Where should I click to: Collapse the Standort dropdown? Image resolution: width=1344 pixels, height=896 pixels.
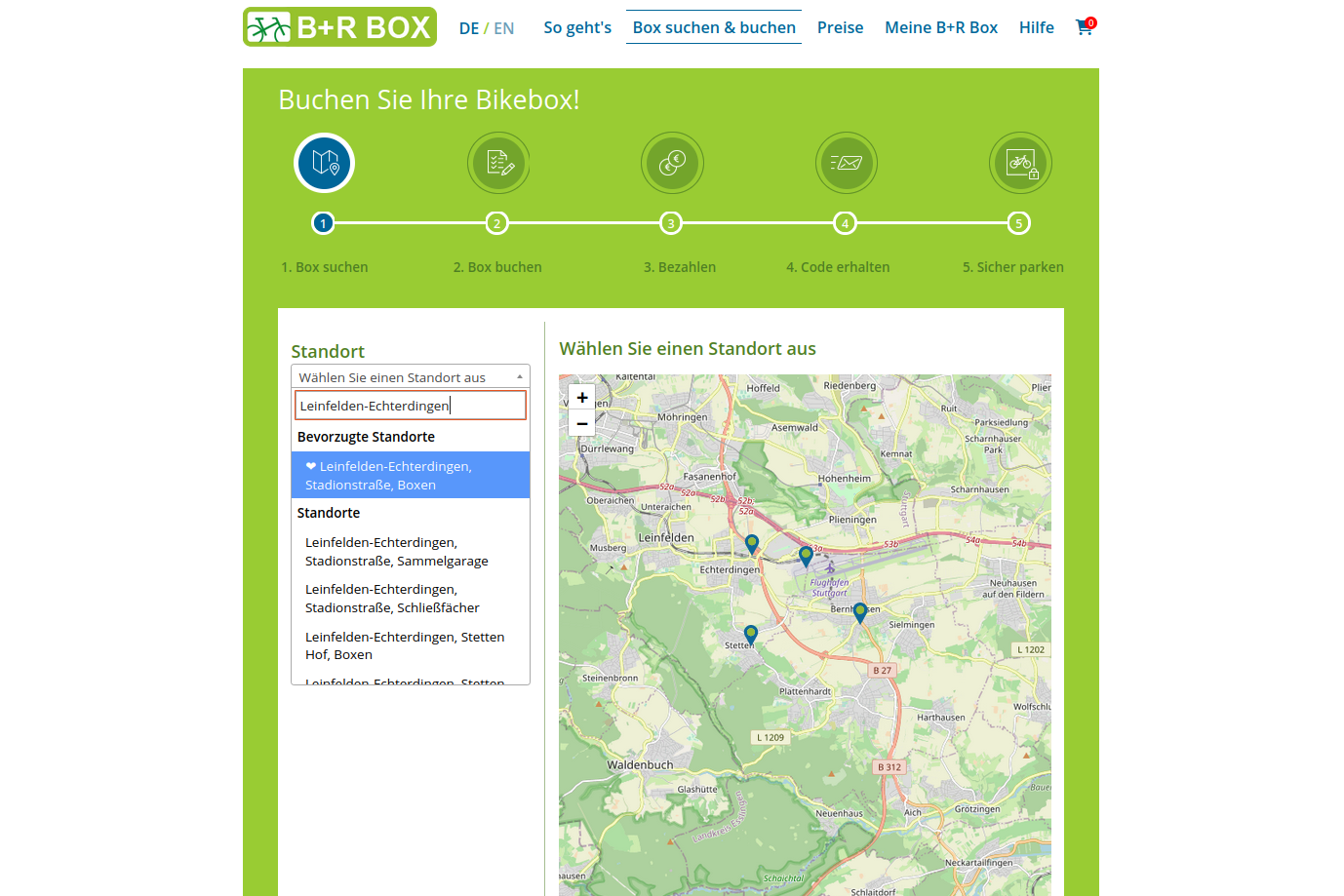point(411,377)
